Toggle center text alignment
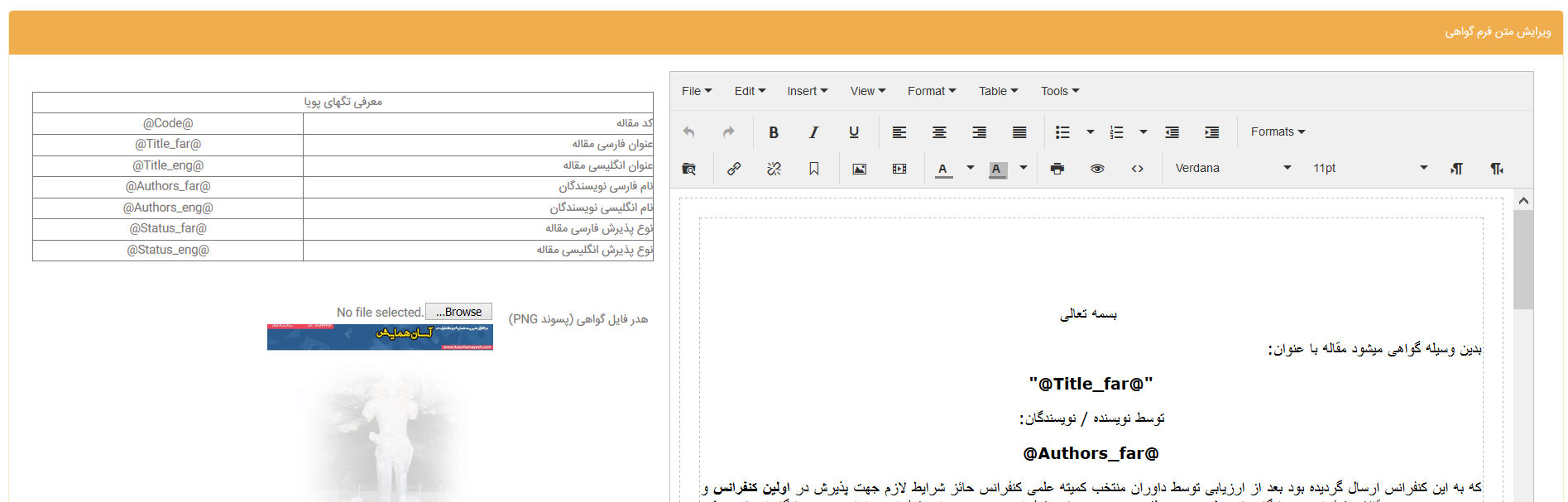This screenshot has width=1568, height=502. tap(939, 132)
